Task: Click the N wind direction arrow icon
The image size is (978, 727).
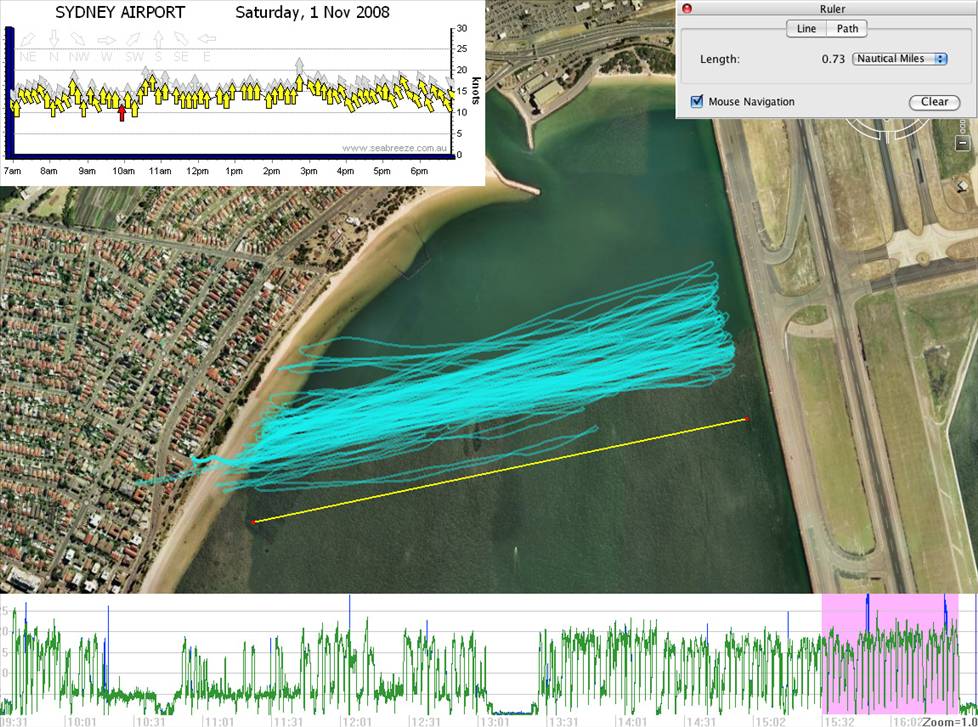Action: [53, 40]
